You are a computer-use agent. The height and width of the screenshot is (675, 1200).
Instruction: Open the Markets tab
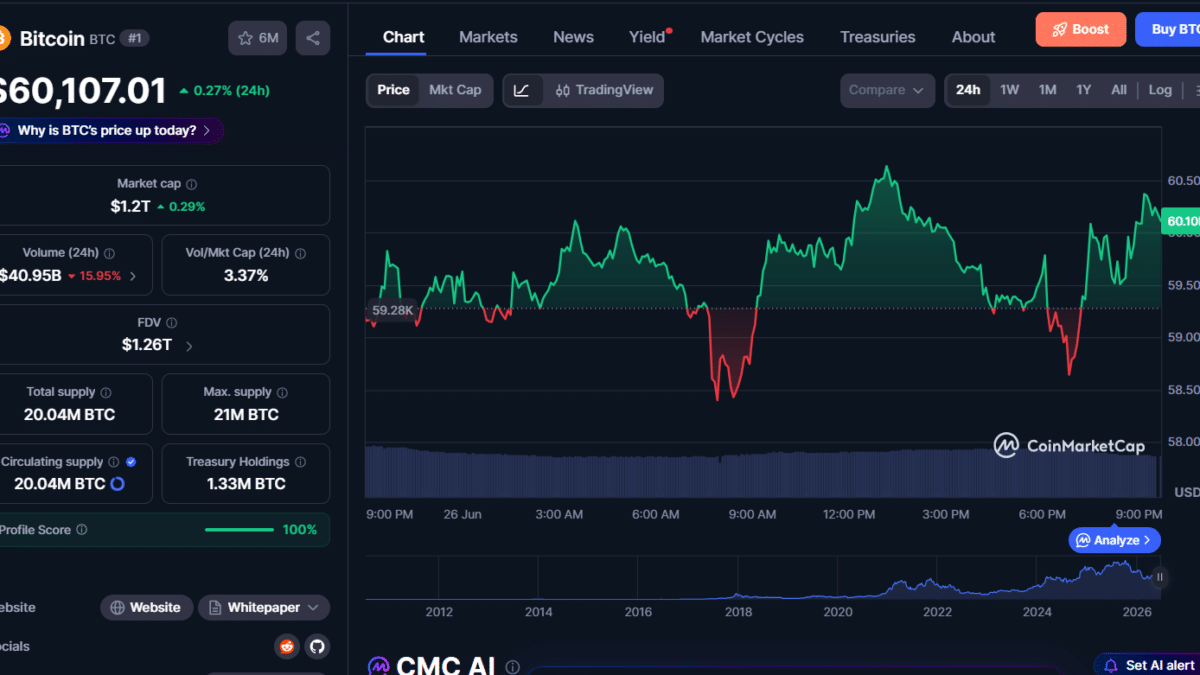[488, 37]
